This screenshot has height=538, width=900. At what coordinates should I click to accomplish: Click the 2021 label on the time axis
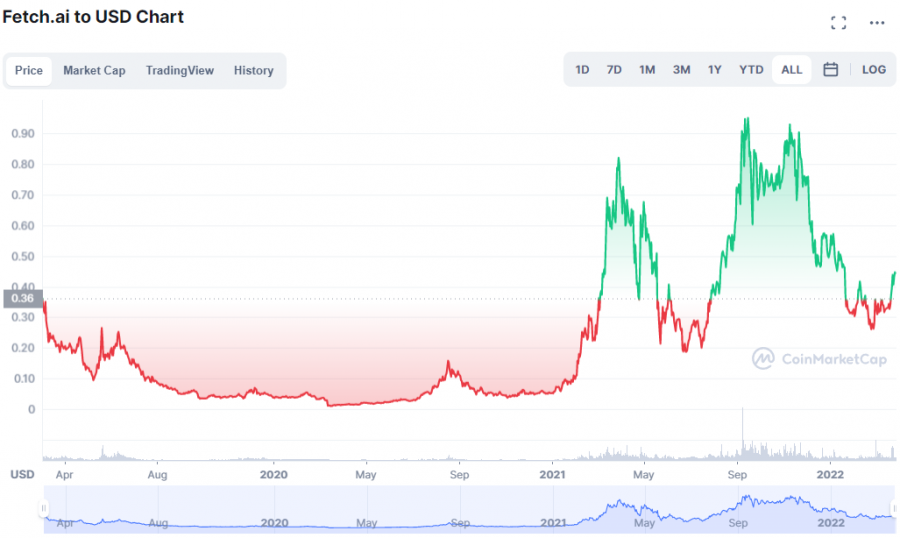click(x=552, y=474)
